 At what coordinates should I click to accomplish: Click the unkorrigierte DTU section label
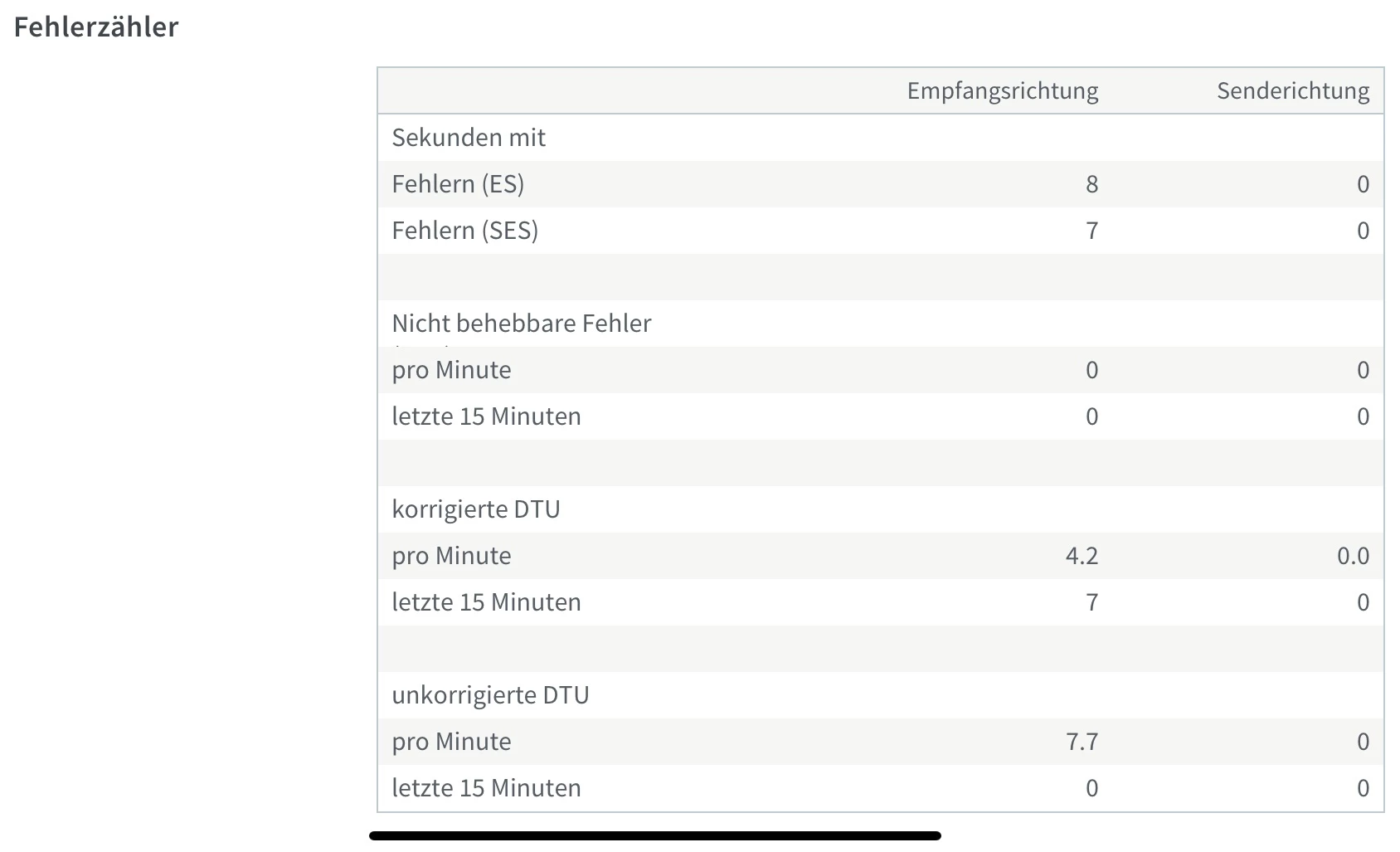[490, 694]
